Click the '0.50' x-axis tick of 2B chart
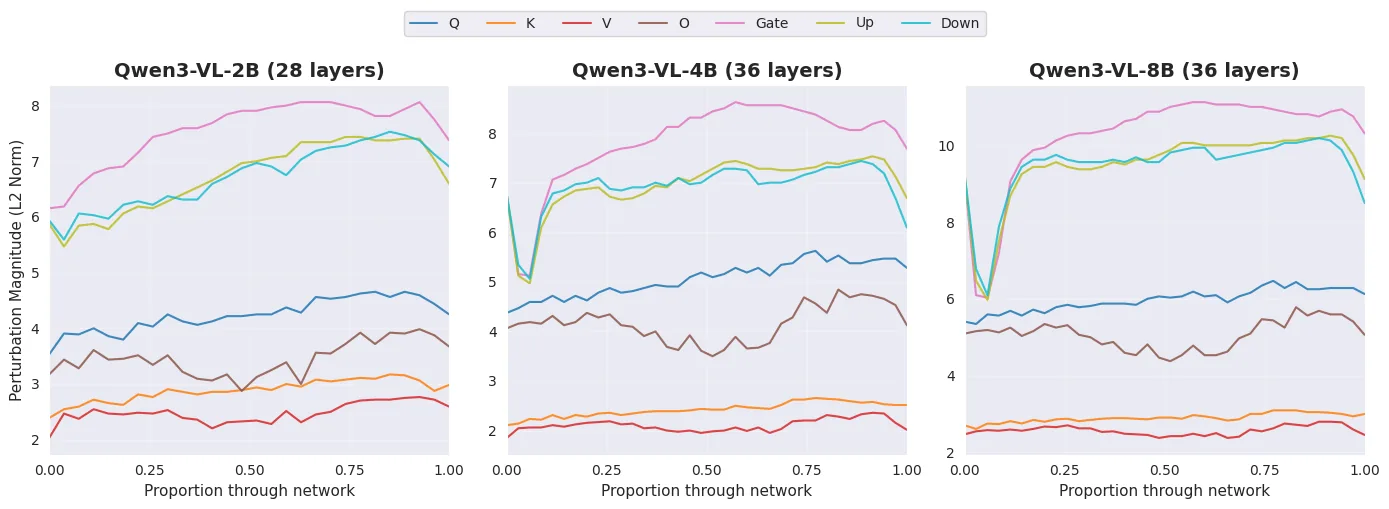The height and width of the screenshot is (509, 1389). pos(249,469)
